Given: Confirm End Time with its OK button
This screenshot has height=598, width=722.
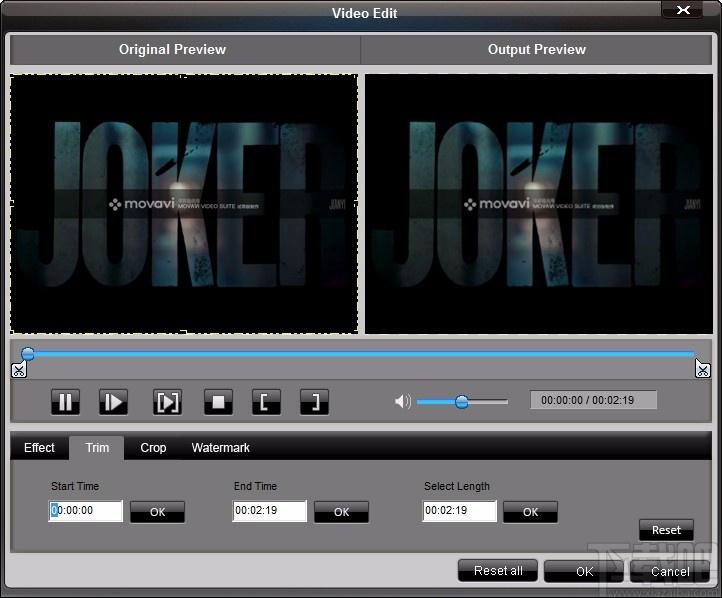Looking at the screenshot, I should pyautogui.click(x=341, y=512).
